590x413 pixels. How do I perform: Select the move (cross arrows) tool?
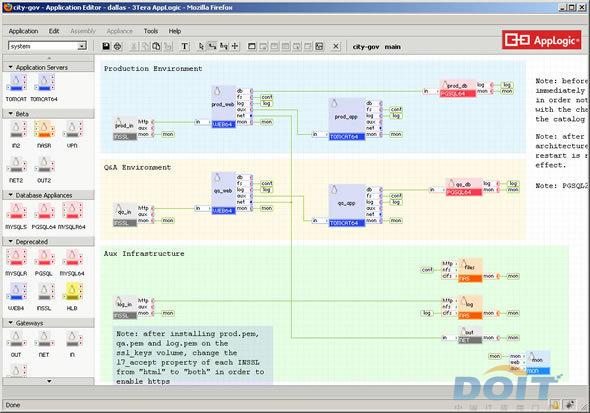click(x=235, y=46)
